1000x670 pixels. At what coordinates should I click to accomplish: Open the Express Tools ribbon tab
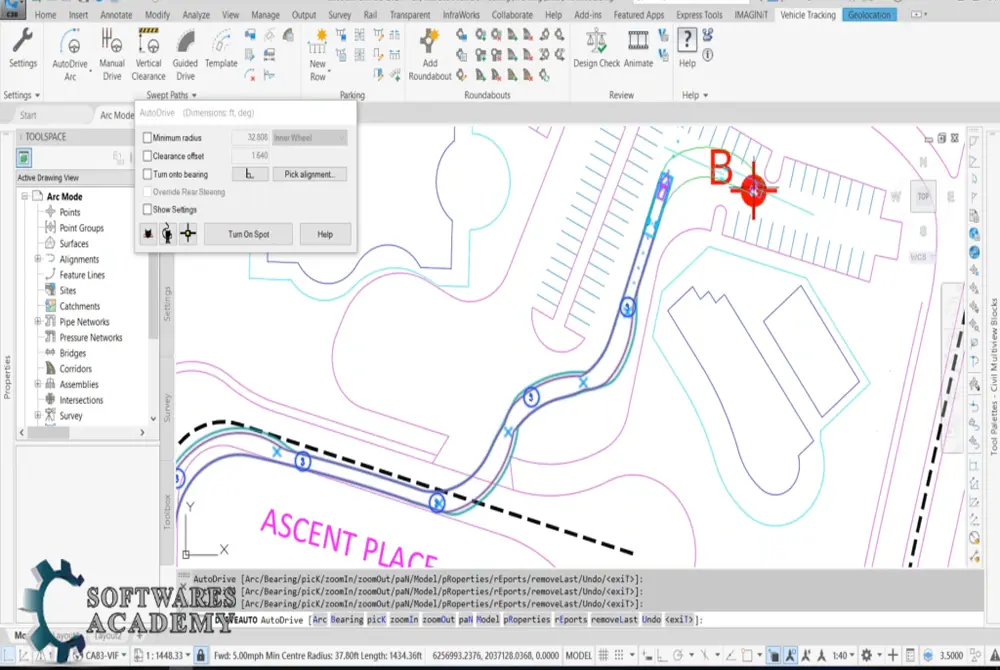(700, 15)
